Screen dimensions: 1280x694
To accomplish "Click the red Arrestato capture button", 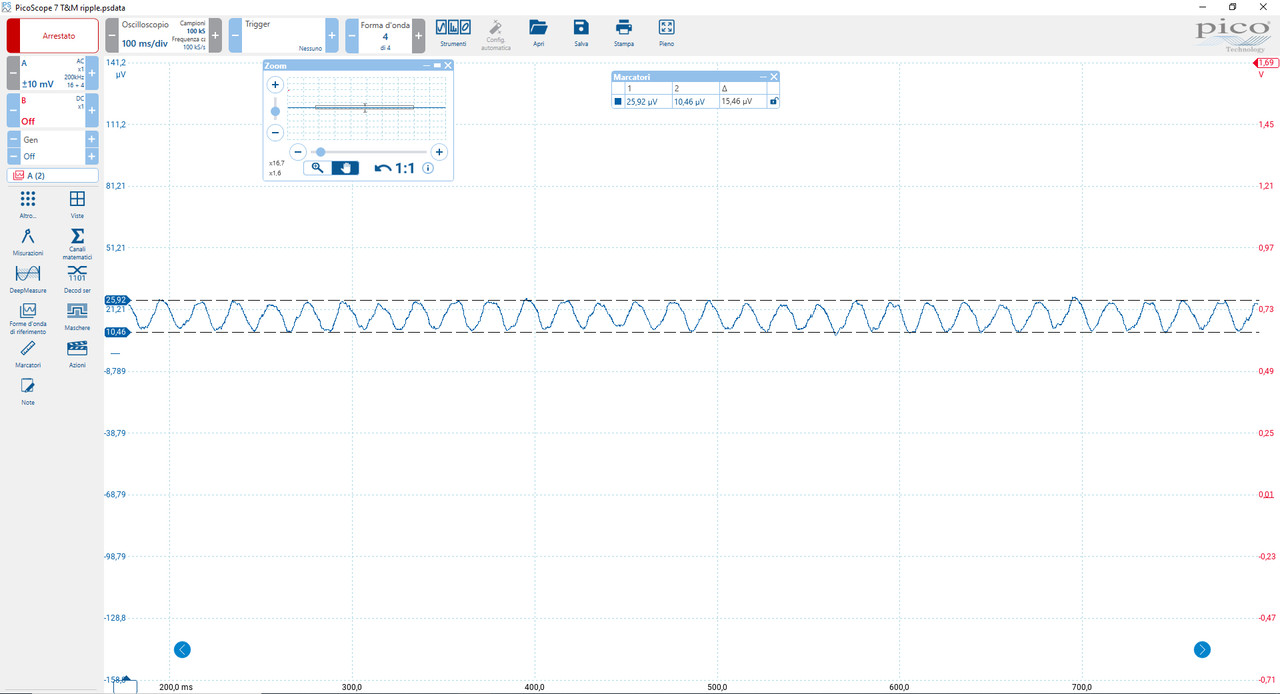I will [x=53, y=35].
